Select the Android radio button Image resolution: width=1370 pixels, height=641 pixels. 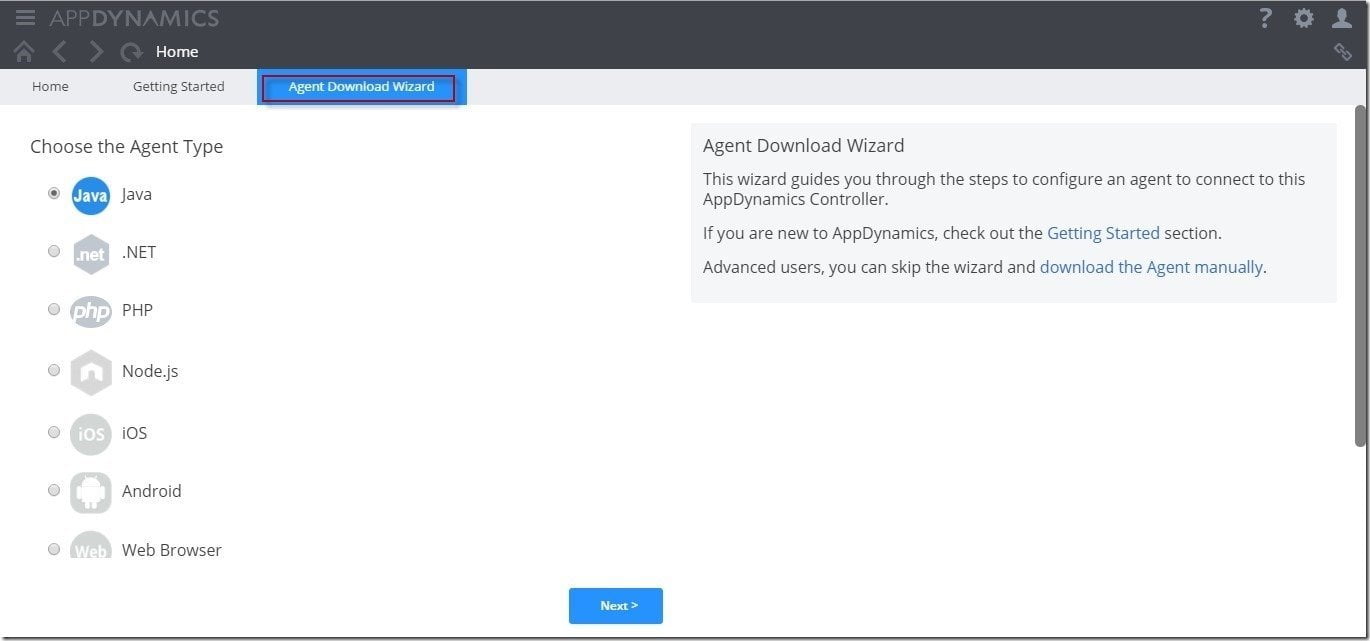tap(54, 490)
